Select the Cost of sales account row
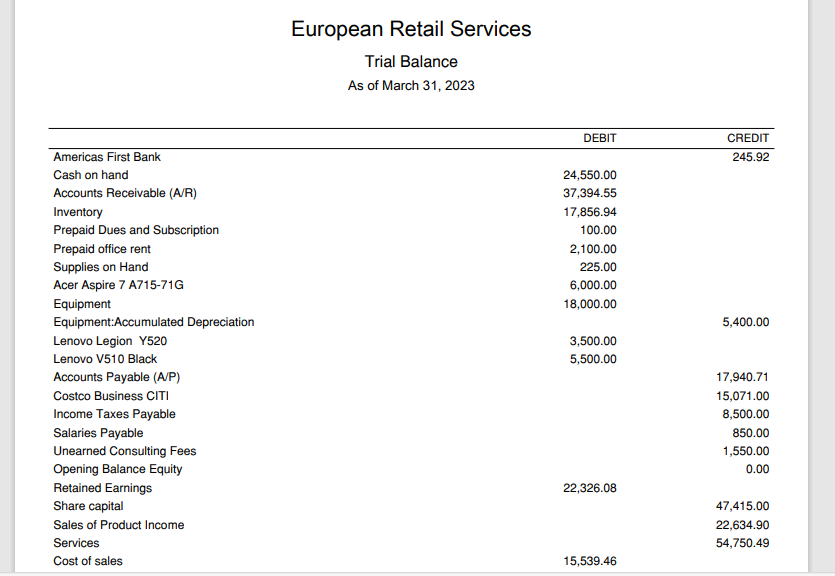 [411, 561]
